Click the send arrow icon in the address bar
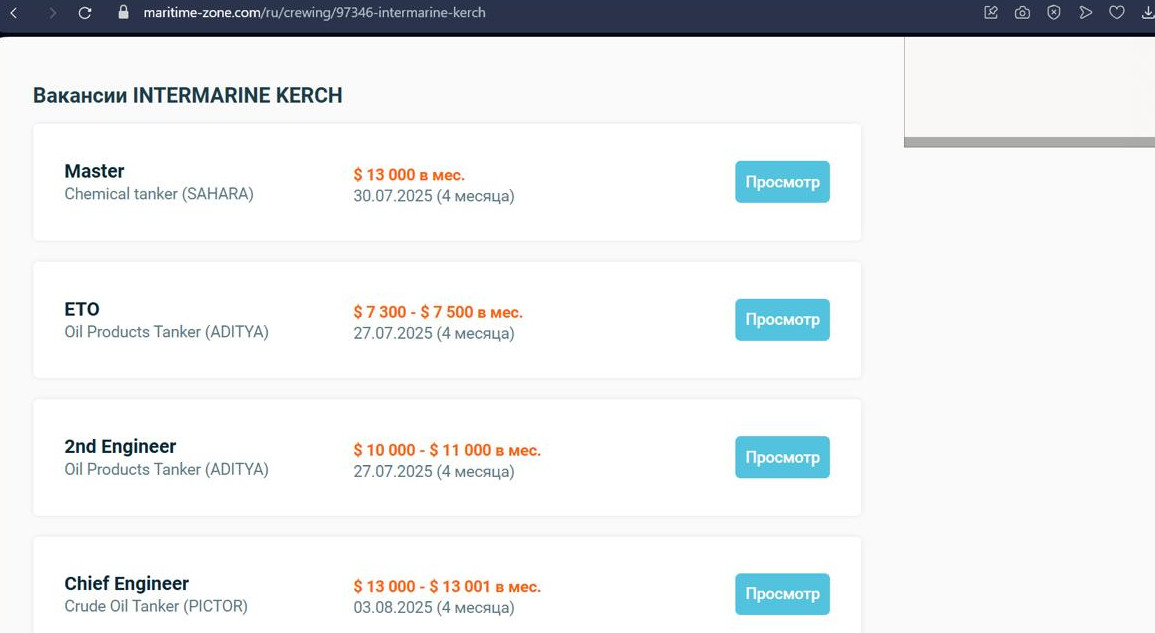Screen dimensions: 1155x633 click(1086, 13)
